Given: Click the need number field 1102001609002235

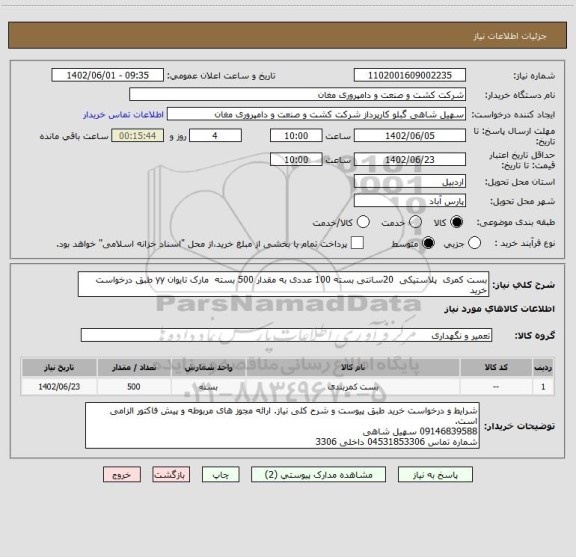Looking at the screenshot, I should 410,75.
